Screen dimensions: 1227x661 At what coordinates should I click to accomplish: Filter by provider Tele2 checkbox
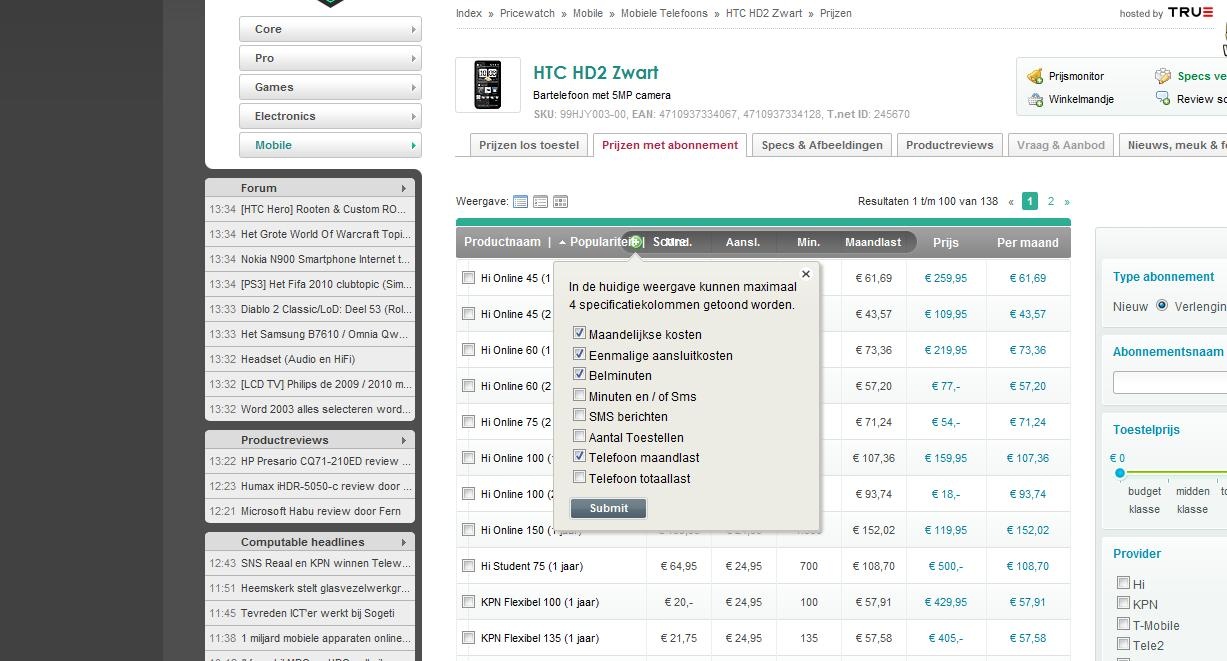point(1123,644)
